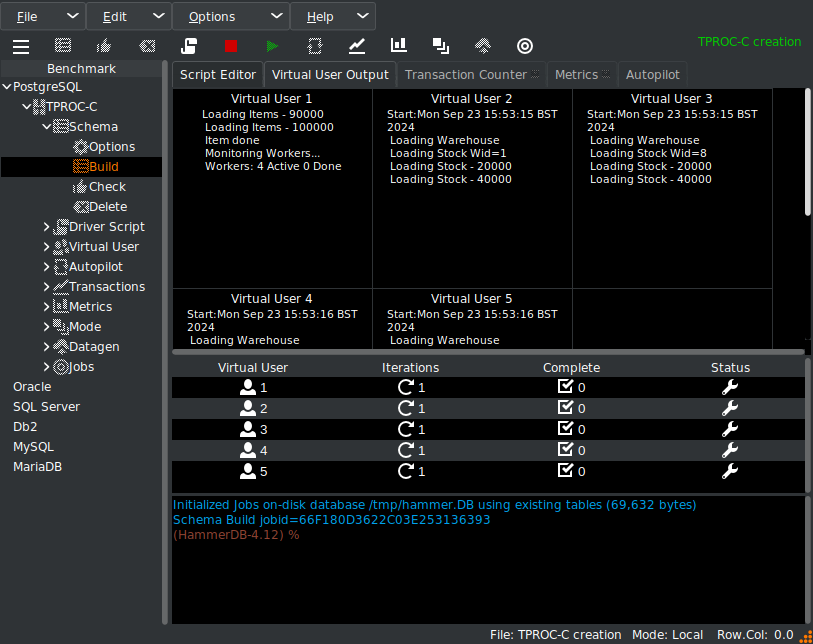Viewport: 813px width, 644px height.
Task: Click the dropdown arrow beside Edit
Action: (159, 16)
